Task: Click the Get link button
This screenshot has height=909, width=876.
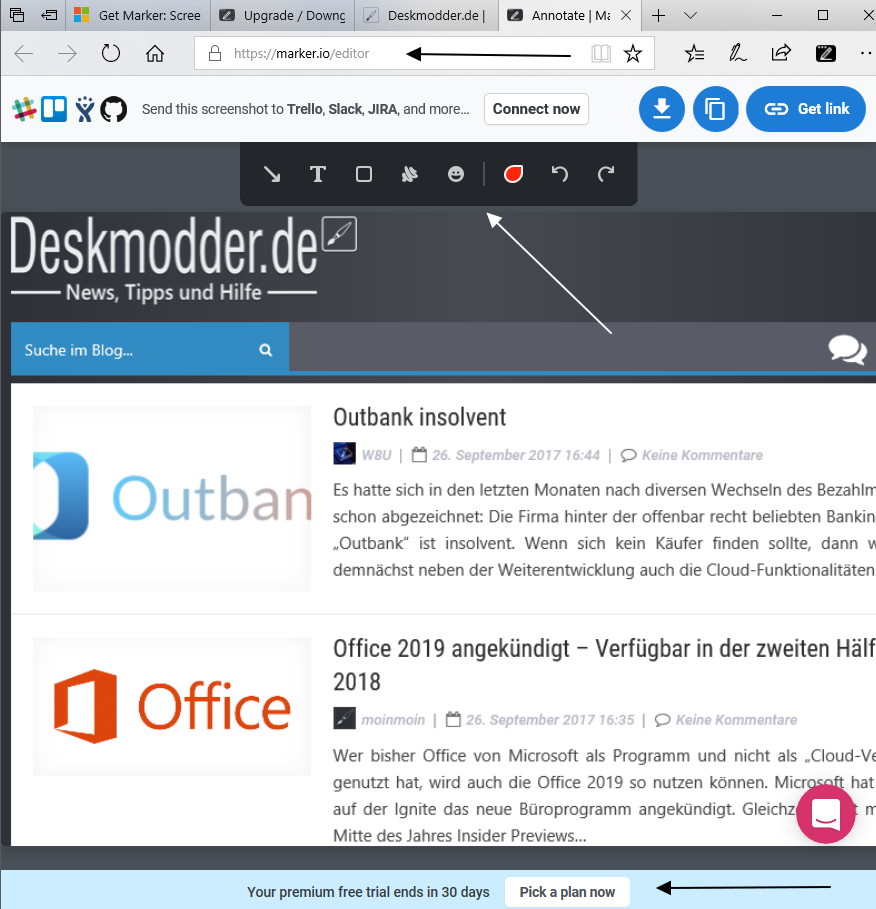Action: point(806,109)
